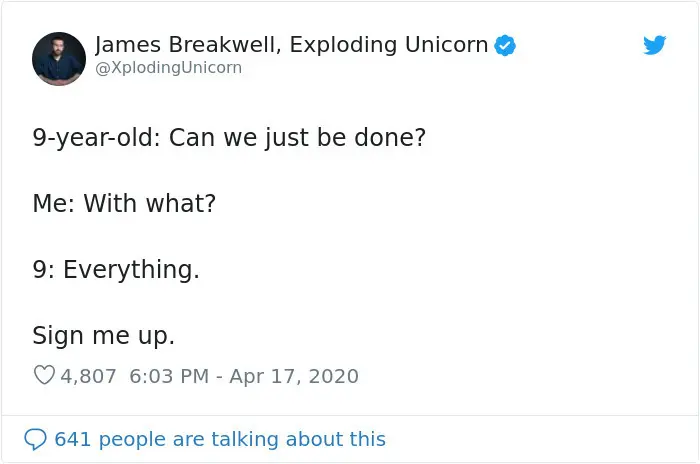Click the Twitter bird logo

(654, 45)
